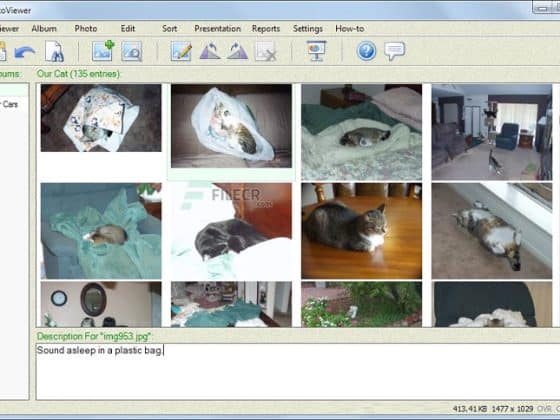Click the 413.41 KB file size in status bar
This screenshot has width=560, height=420.
pos(469,409)
